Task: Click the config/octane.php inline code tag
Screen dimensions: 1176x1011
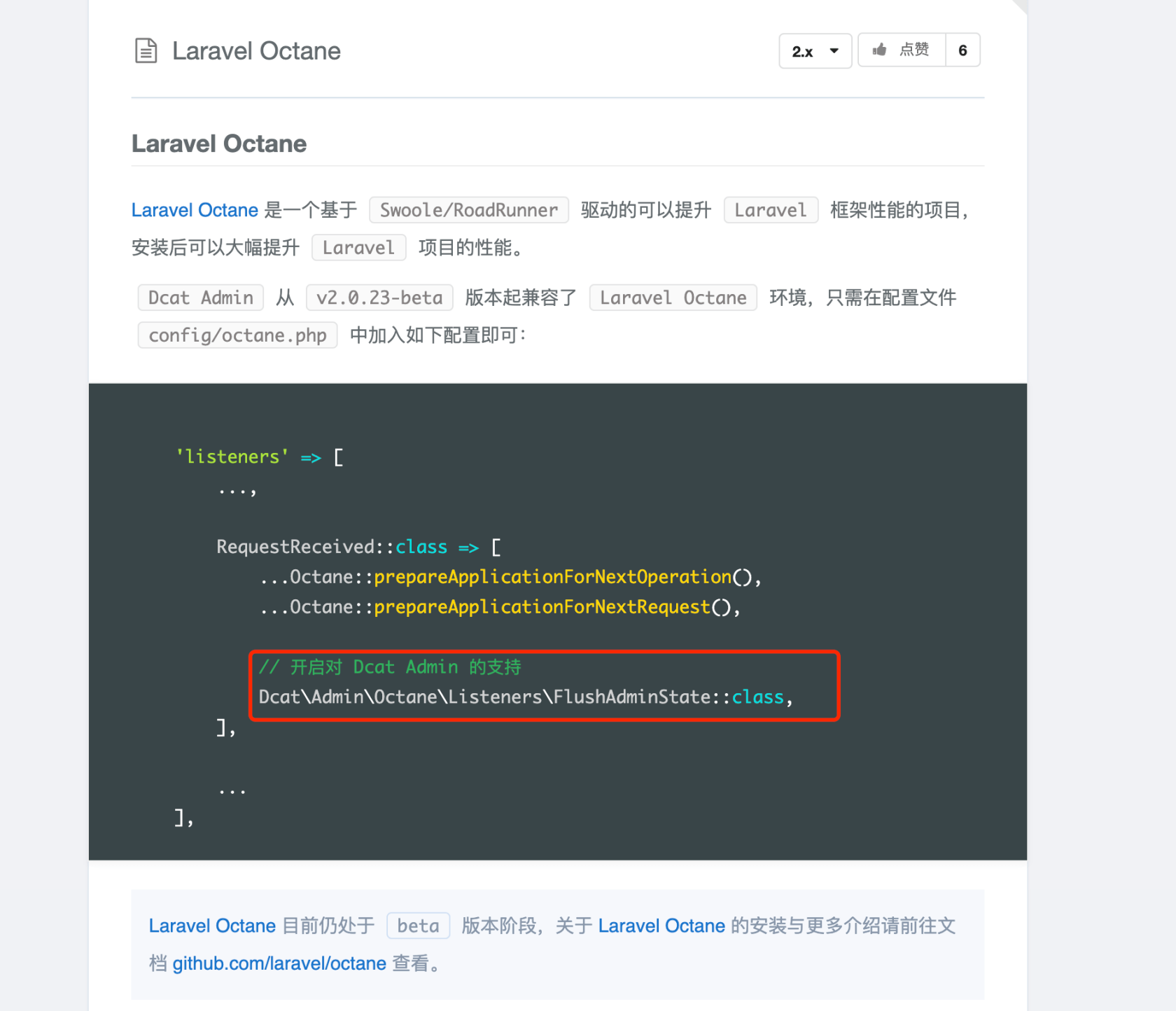Action: (237, 335)
